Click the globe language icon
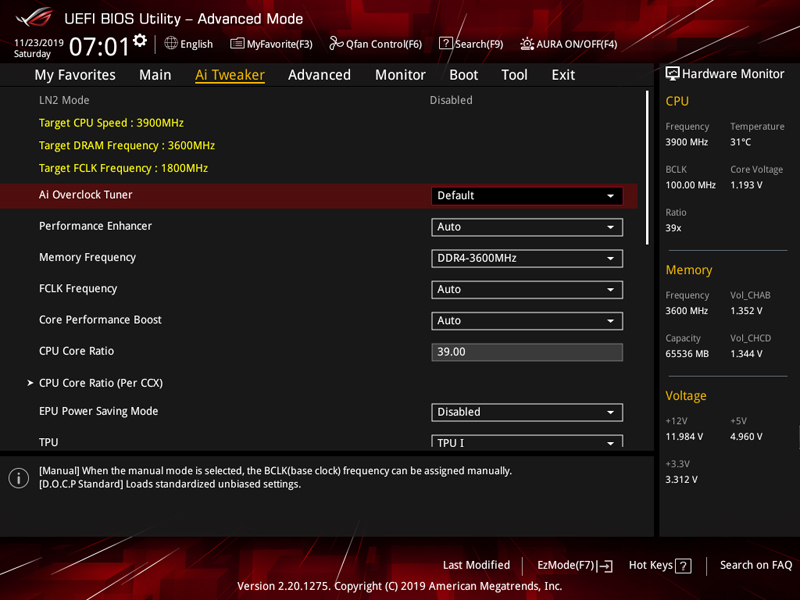The image size is (800, 600). pos(171,44)
